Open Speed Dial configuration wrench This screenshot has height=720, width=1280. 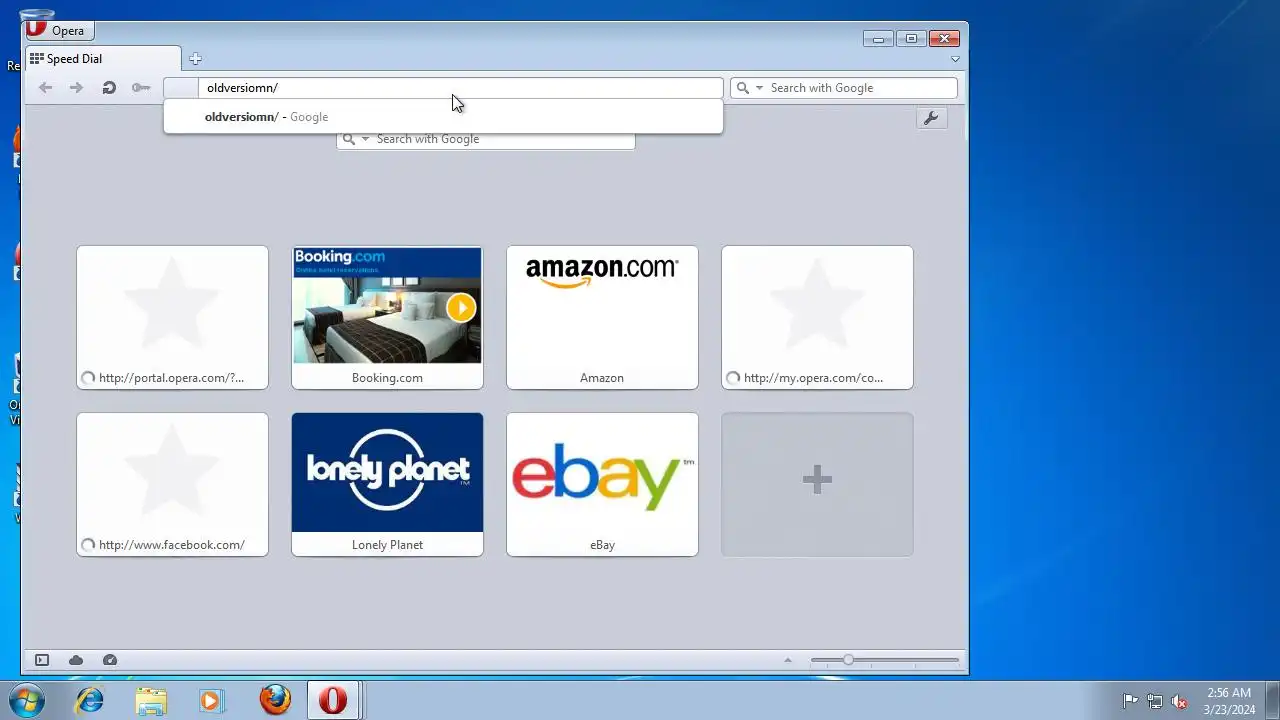[931, 118]
